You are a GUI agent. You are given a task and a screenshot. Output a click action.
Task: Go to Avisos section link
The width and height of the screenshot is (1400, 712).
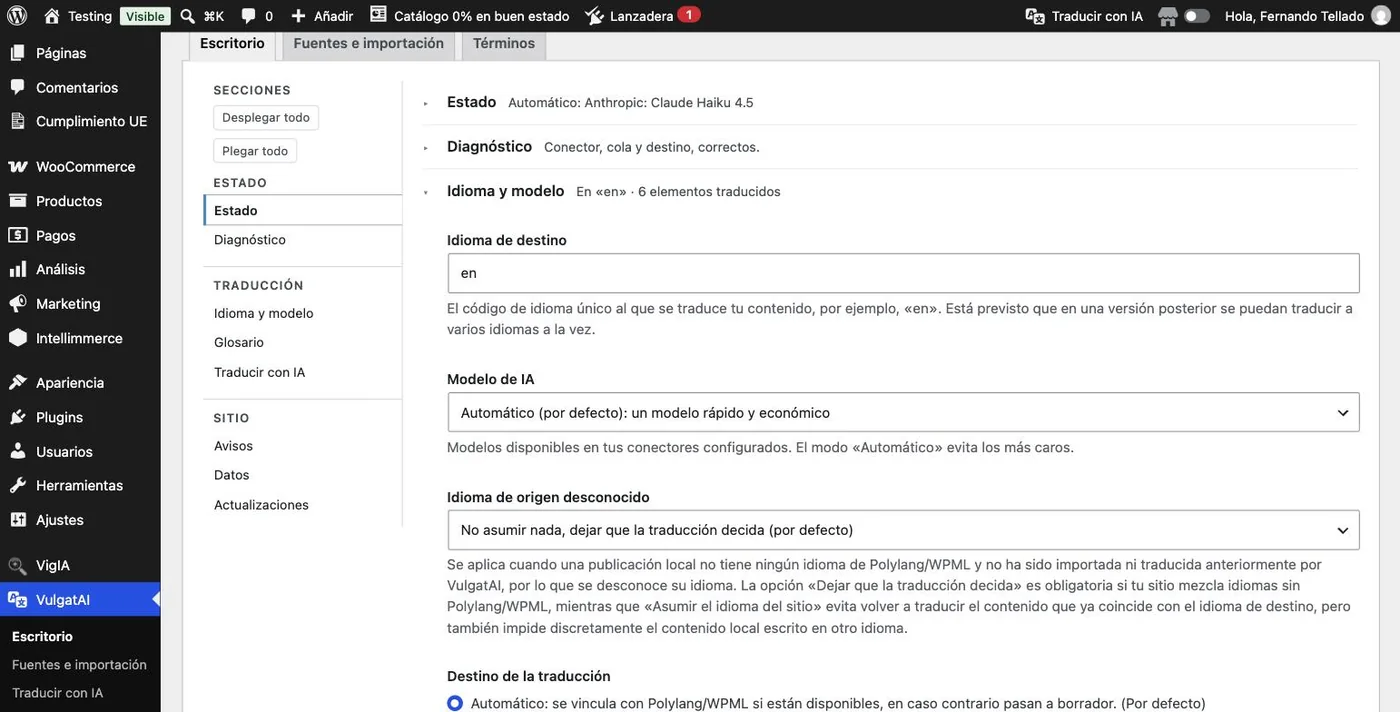pyautogui.click(x=233, y=446)
